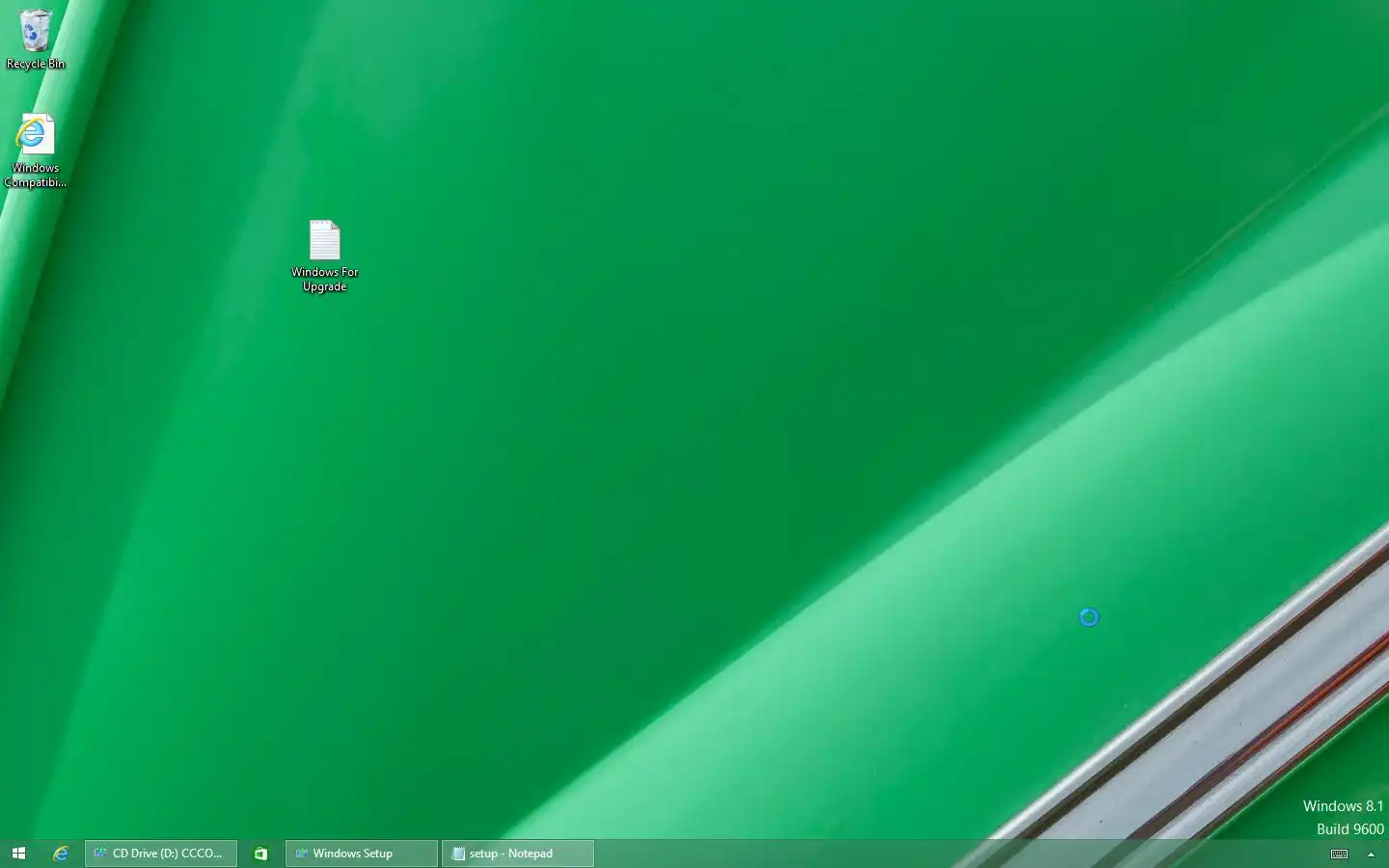Open the touch keyboard from the tray

[x=1339, y=854]
